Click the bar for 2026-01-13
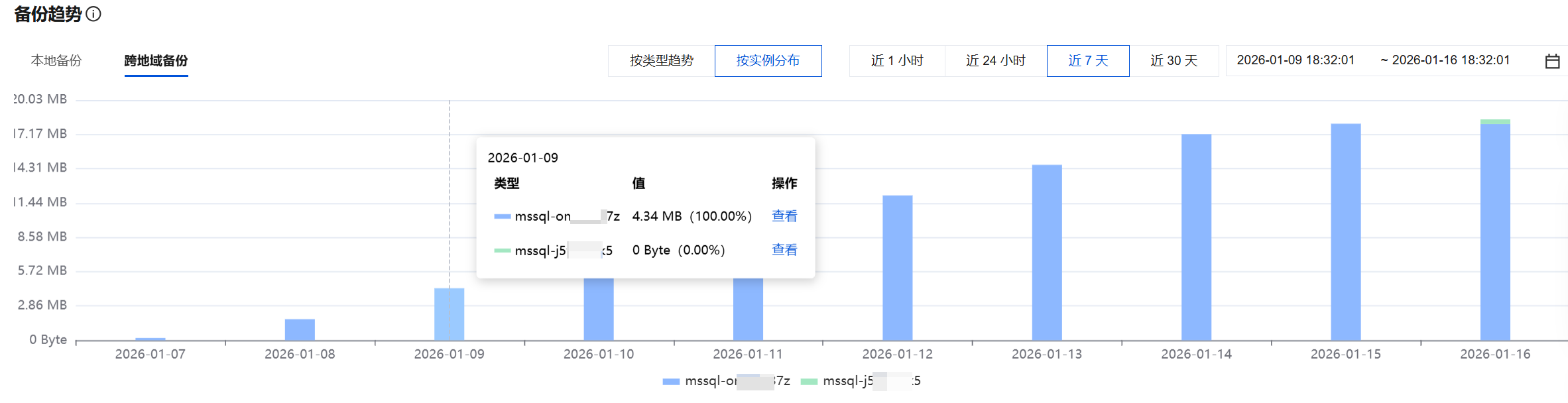This screenshot has width=1568, height=403. coord(1047,253)
